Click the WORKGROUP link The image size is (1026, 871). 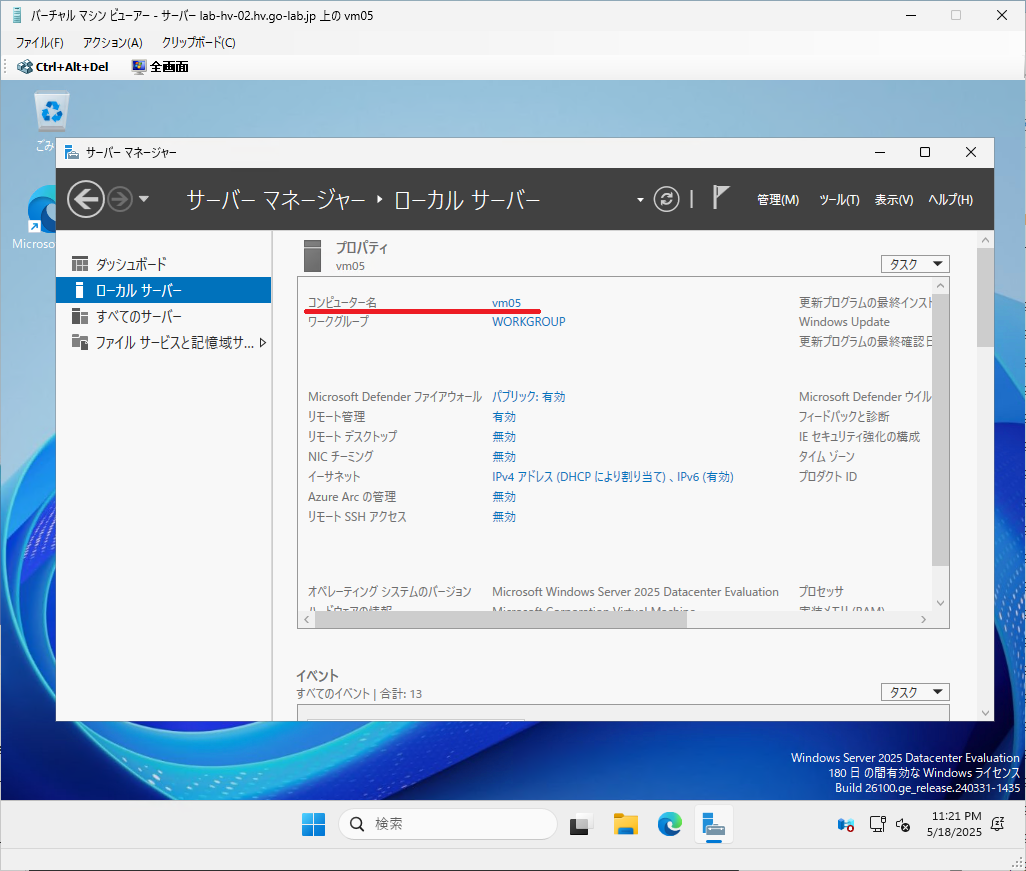coord(529,322)
